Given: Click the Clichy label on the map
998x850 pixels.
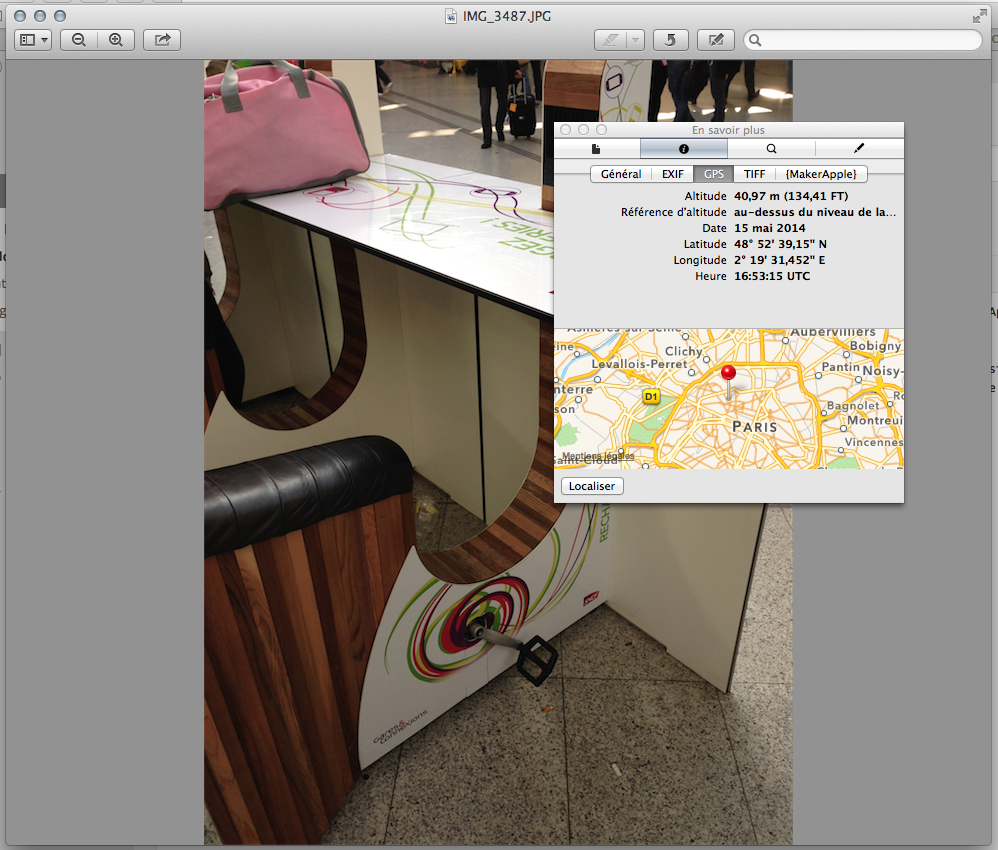Looking at the screenshot, I should point(684,351).
